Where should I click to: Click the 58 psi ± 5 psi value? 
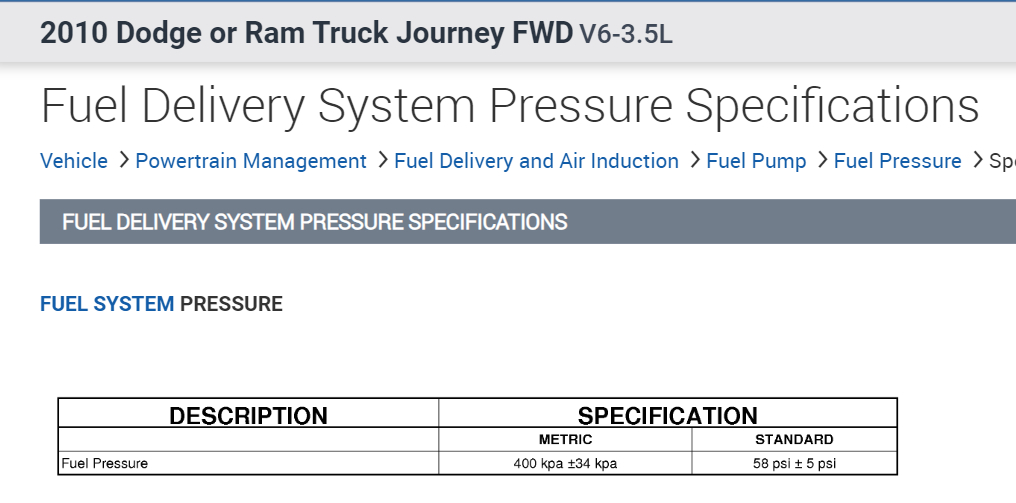(x=794, y=464)
